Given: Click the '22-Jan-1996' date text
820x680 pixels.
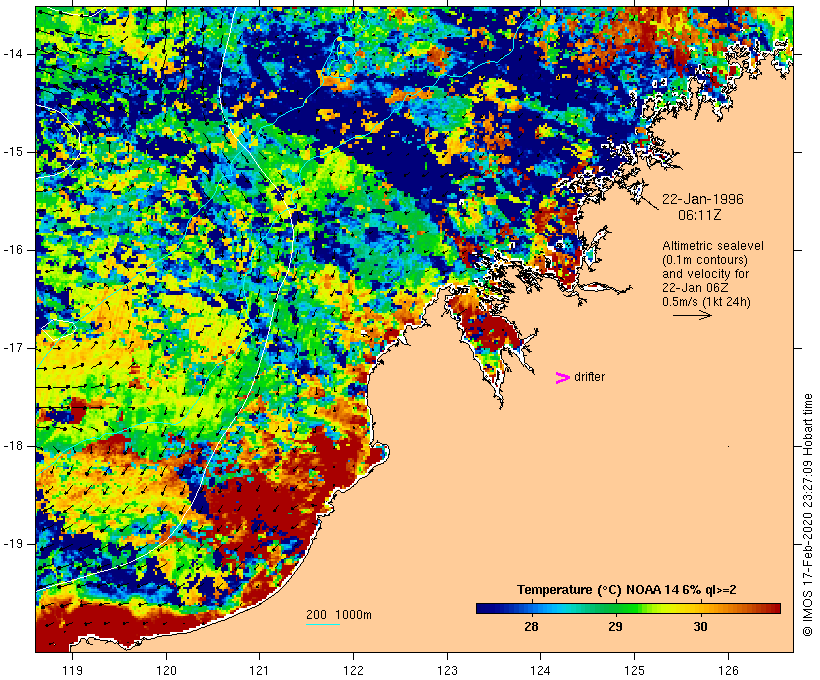Looking at the screenshot, I should (703, 199).
